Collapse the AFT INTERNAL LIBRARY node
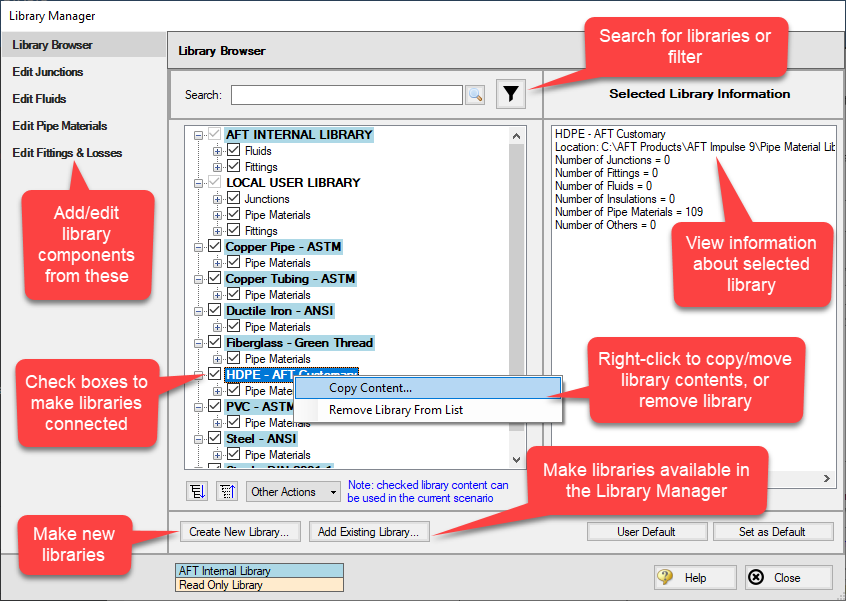846x601 pixels. pyautogui.click(x=199, y=135)
